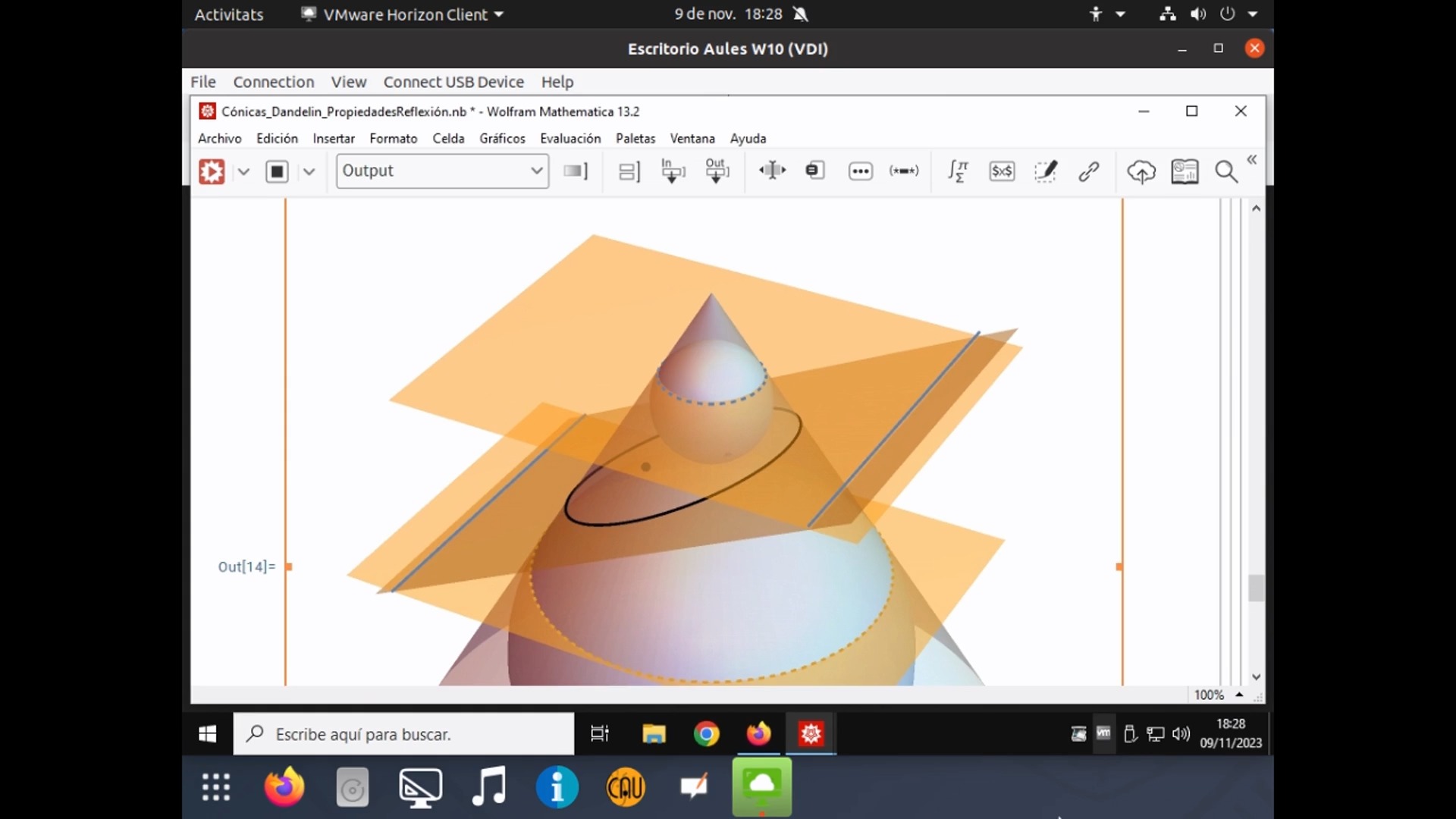Open Activitats overview

[x=229, y=14]
